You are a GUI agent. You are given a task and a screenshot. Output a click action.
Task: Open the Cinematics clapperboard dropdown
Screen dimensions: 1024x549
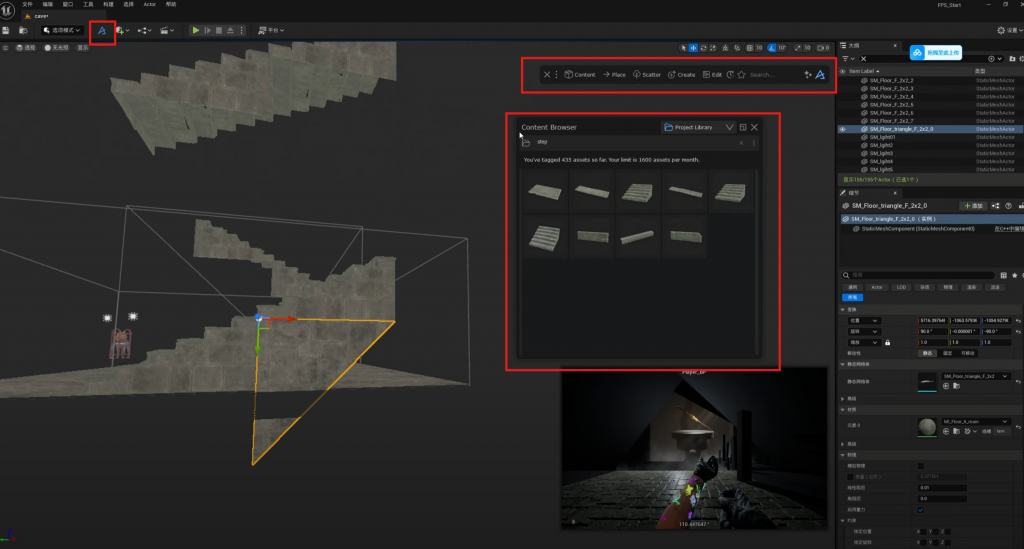167,31
